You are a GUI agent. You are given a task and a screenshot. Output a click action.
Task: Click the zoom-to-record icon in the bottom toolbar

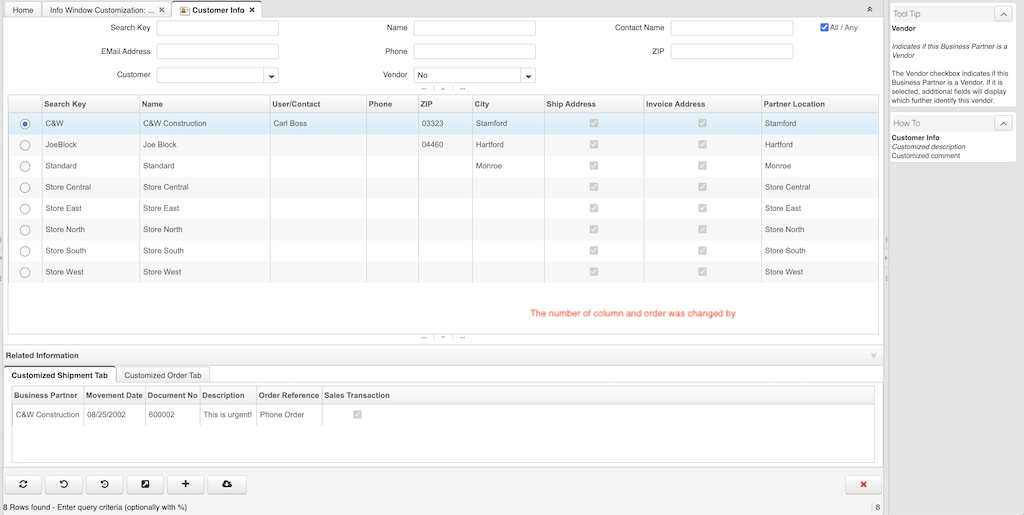pos(145,484)
